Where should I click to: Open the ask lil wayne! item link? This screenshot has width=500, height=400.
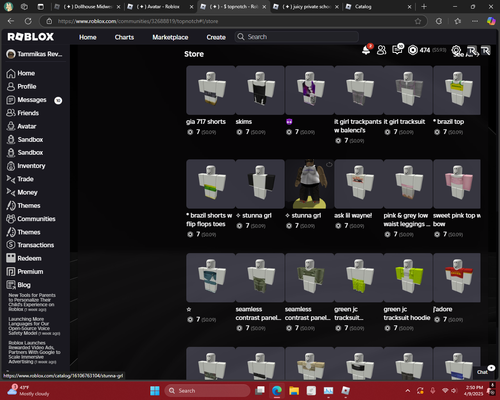353,215
